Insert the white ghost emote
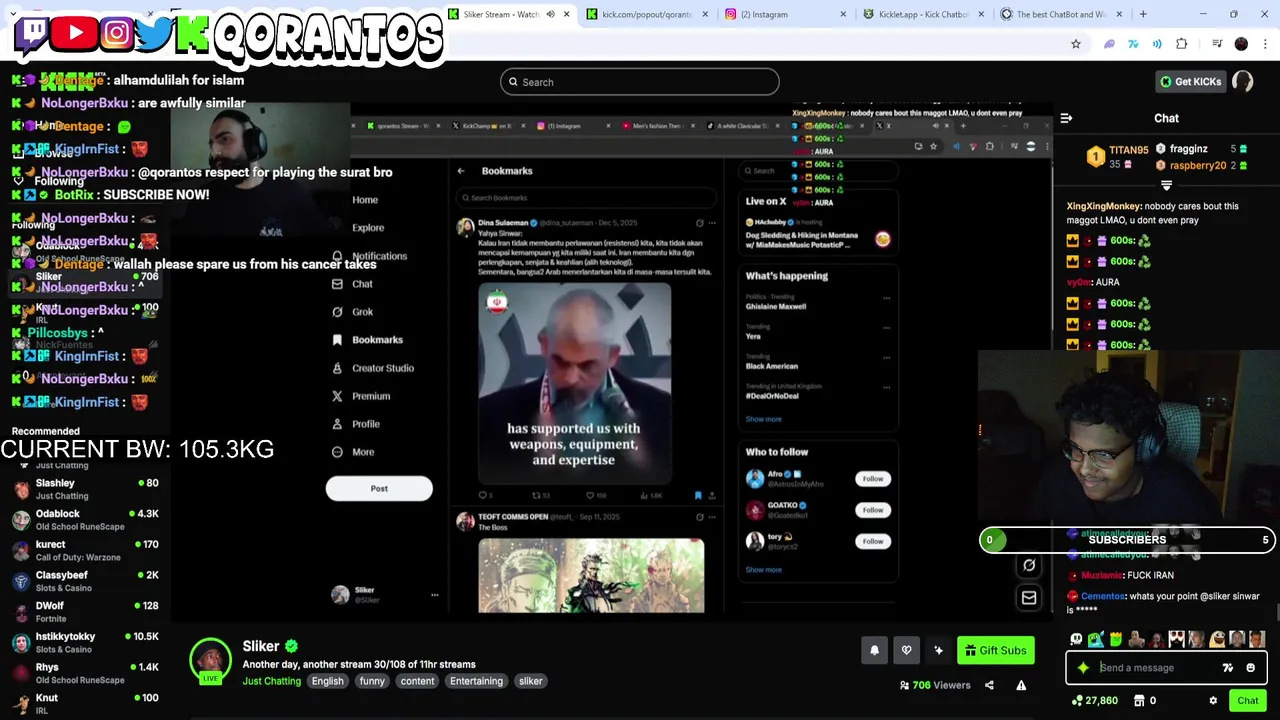 point(1076,640)
